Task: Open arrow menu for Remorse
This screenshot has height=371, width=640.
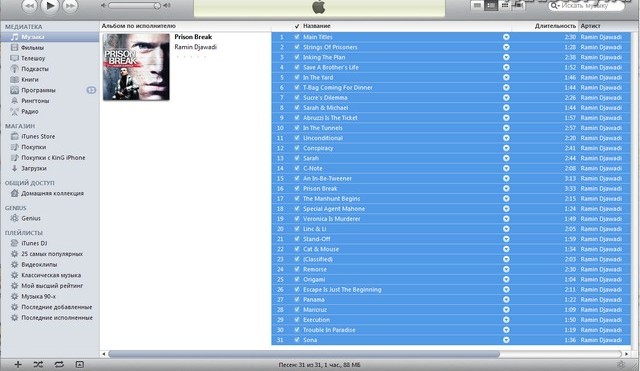Action: coord(506,269)
